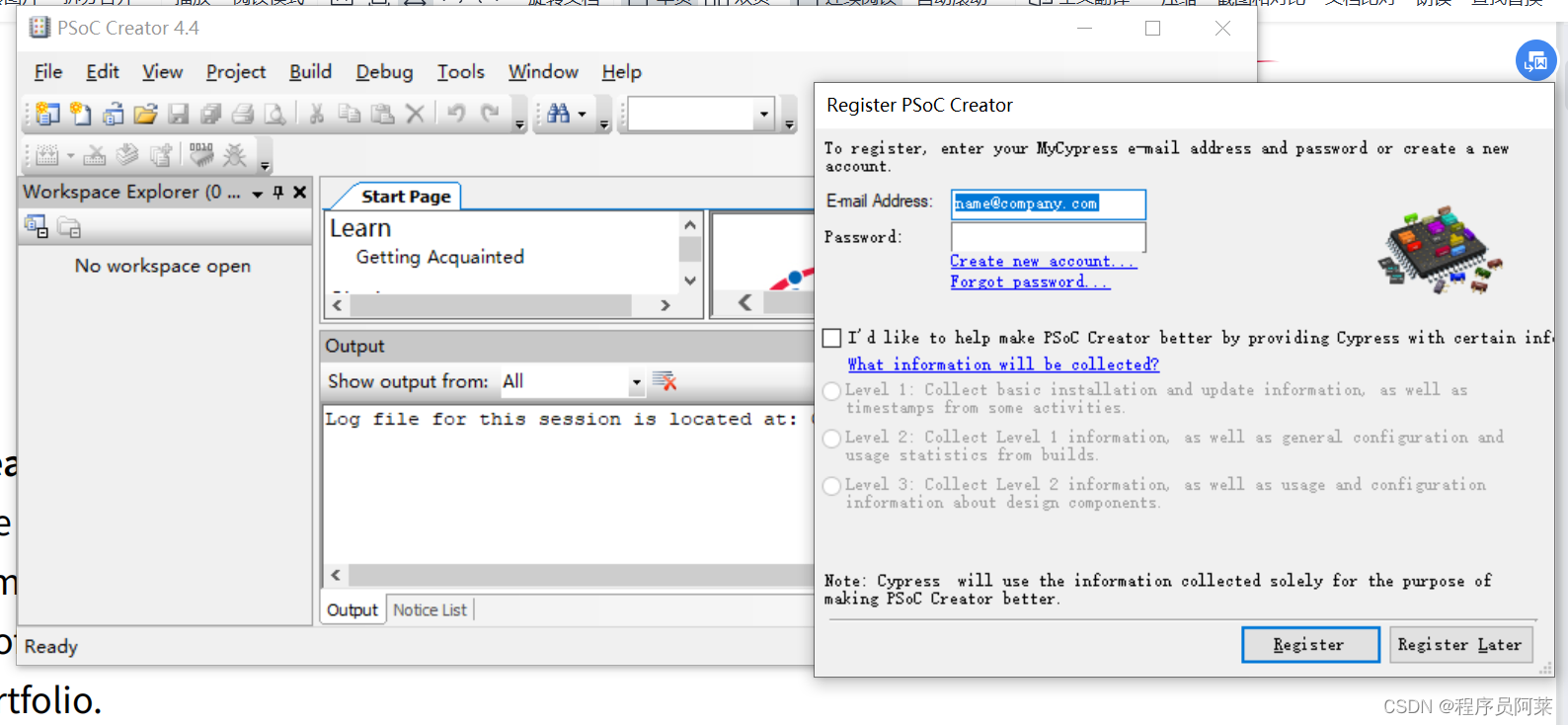Open the Project menu
Screen dimensions: 1568x725
236,72
